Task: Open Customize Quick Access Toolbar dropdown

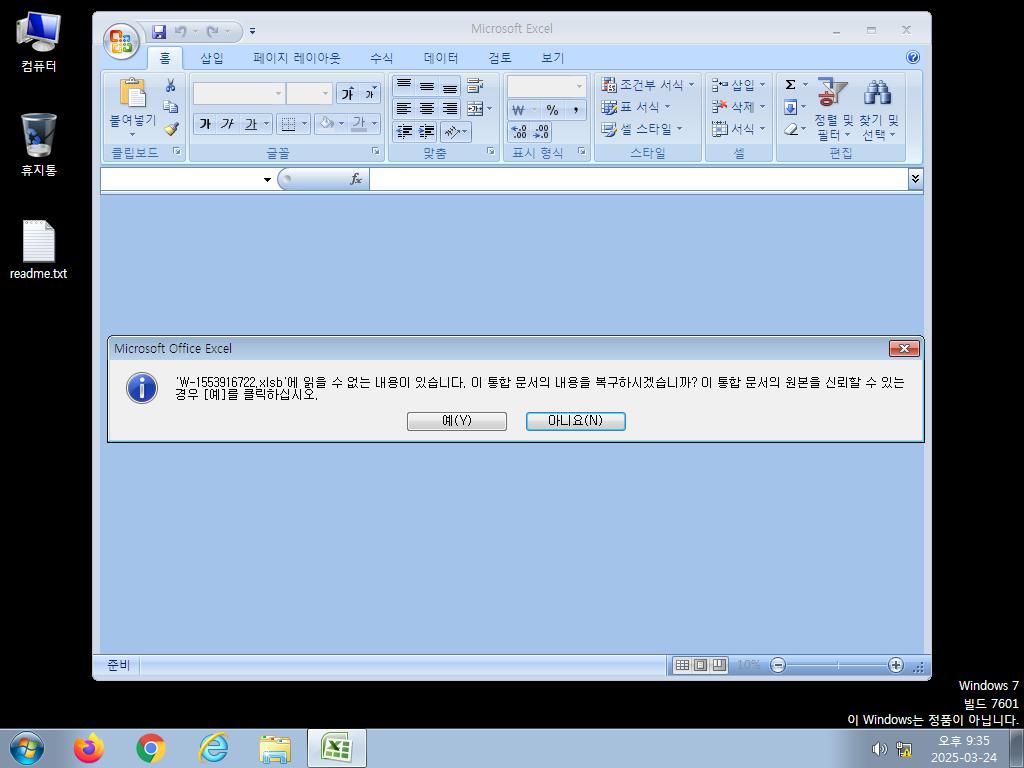Action: 252,31
